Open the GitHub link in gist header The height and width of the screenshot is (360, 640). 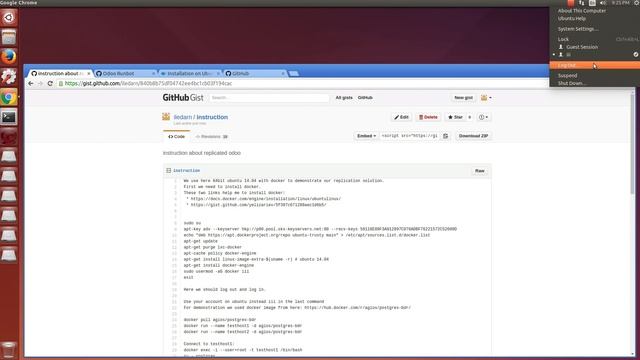(x=365, y=98)
